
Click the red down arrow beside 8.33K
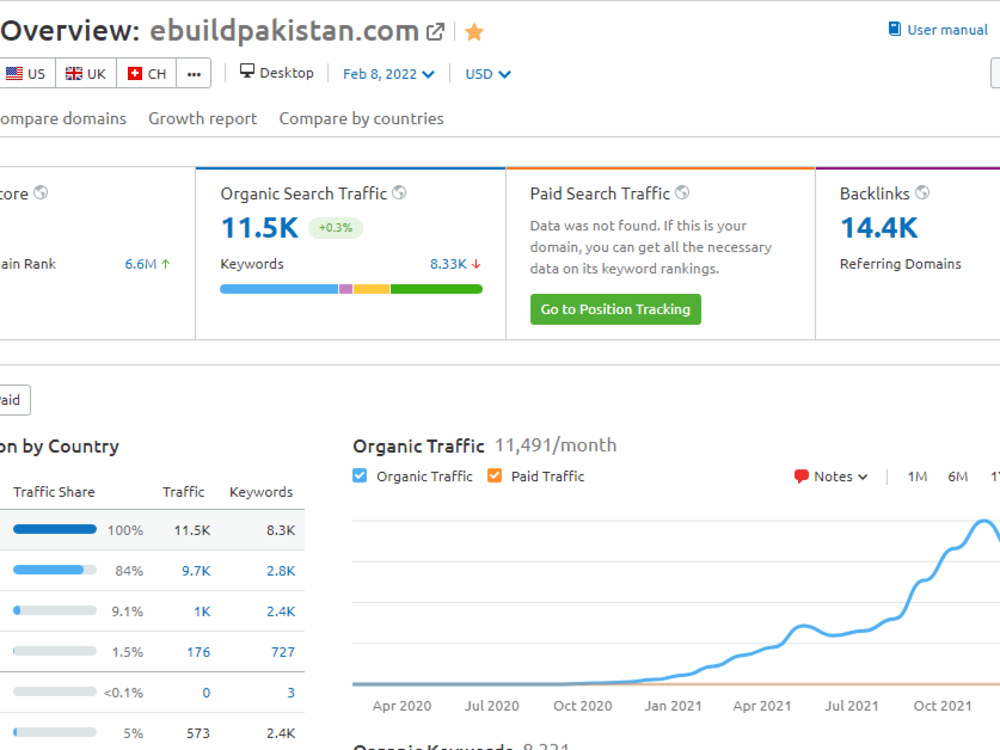tap(476, 264)
